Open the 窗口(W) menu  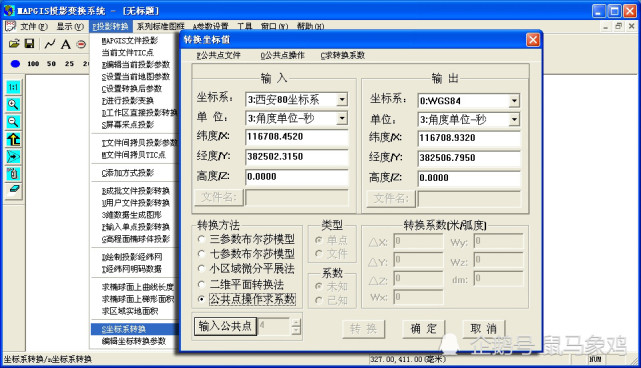pos(274,27)
